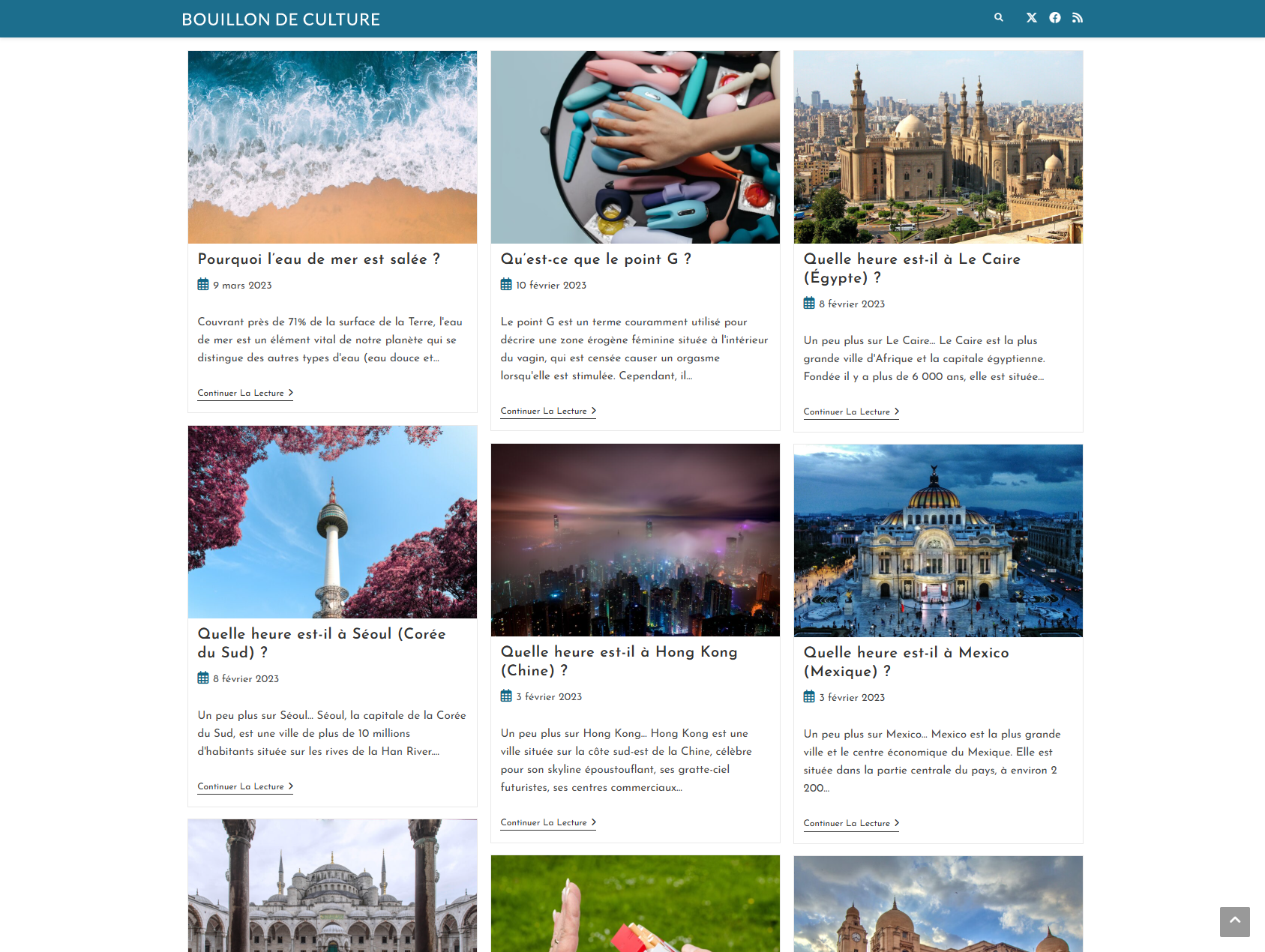Click calendar icon under Séoul article title
The width and height of the screenshot is (1265, 952).
[203, 678]
